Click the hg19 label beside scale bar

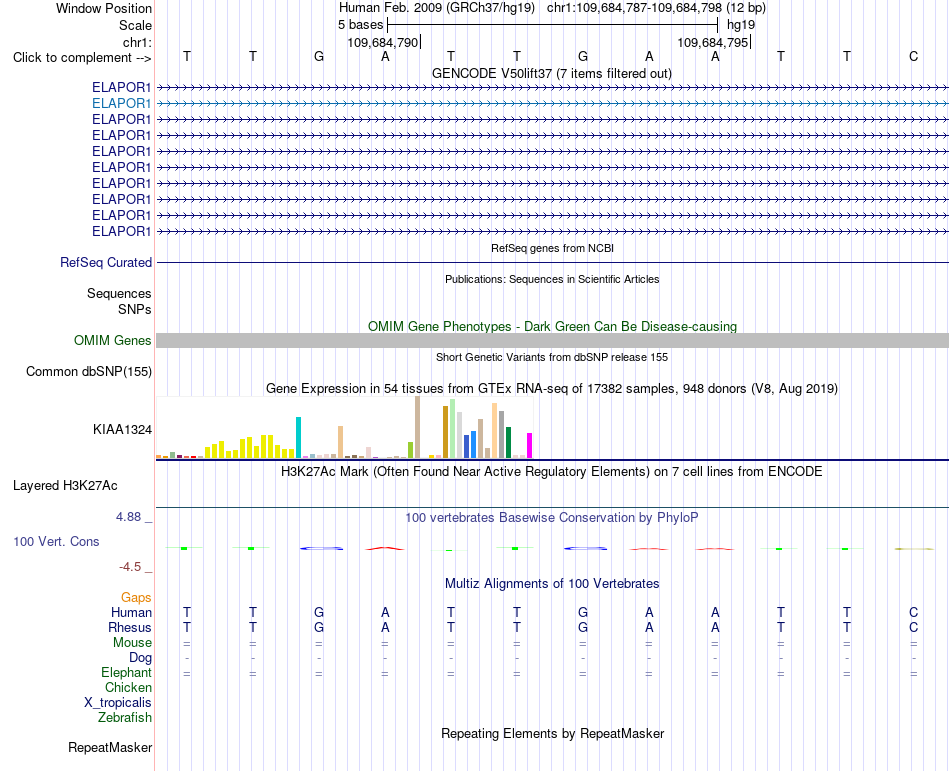741,25
